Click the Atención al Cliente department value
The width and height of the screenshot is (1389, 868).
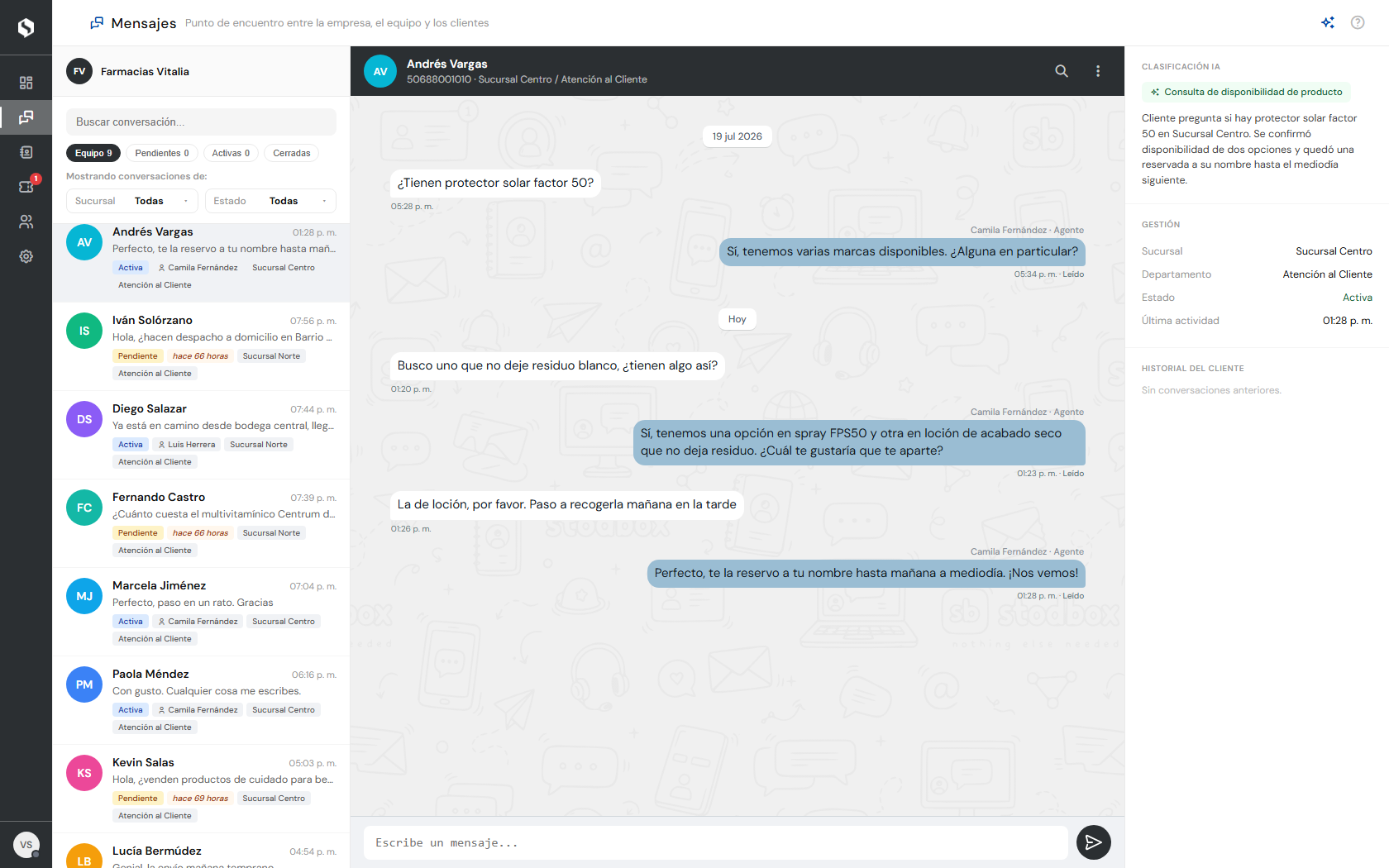pos(1327,274)
